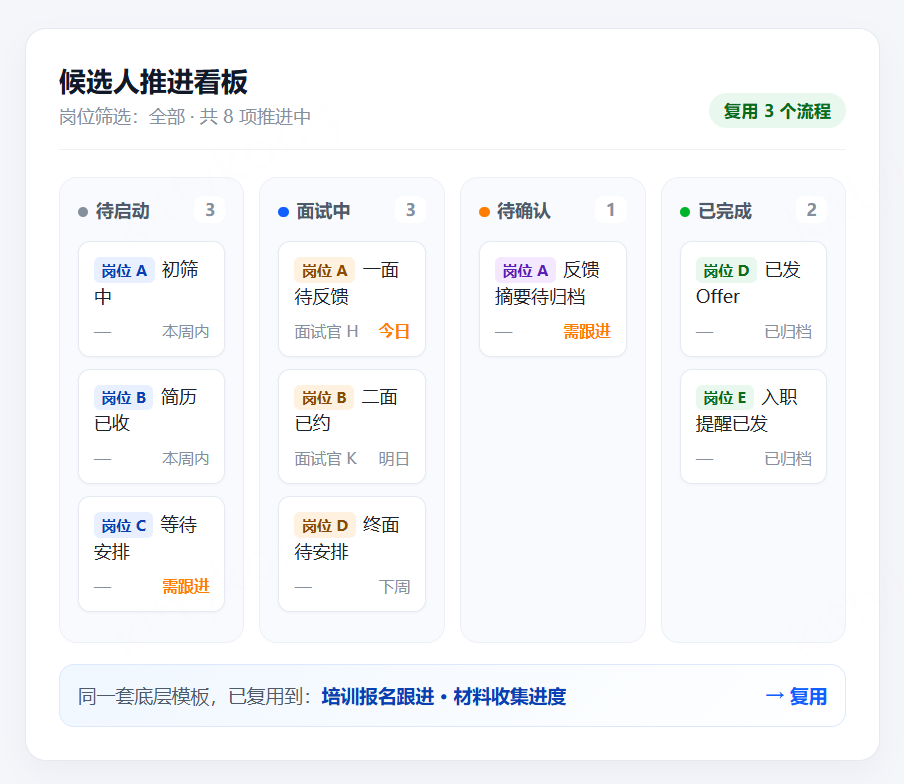Screen dimensions: 904x784
Task: Click the blue status dot before 面试中
Action: click(x=283, y=212)
